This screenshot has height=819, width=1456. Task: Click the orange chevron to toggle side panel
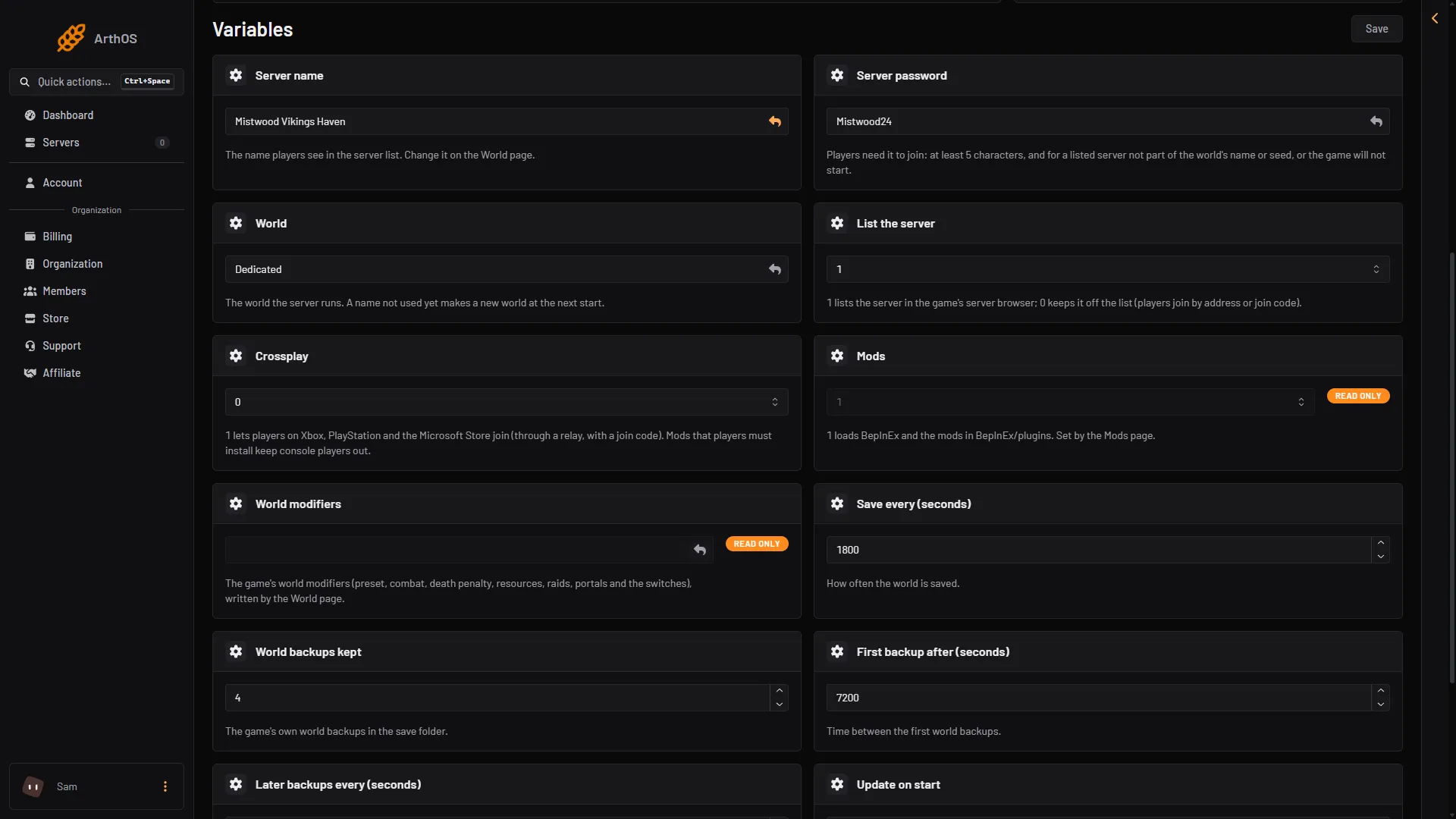point(1435,18)
